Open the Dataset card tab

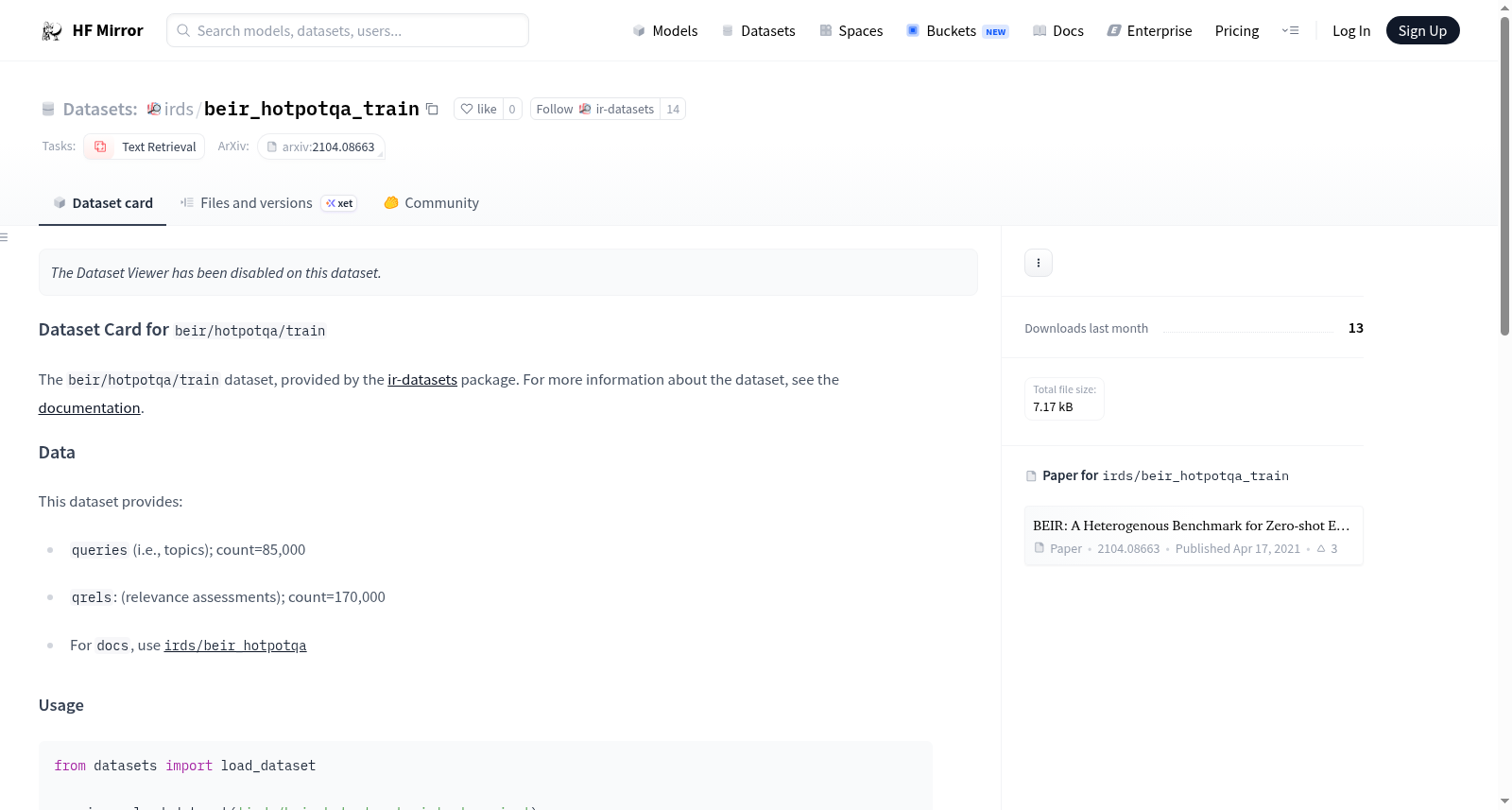(102, 203)
